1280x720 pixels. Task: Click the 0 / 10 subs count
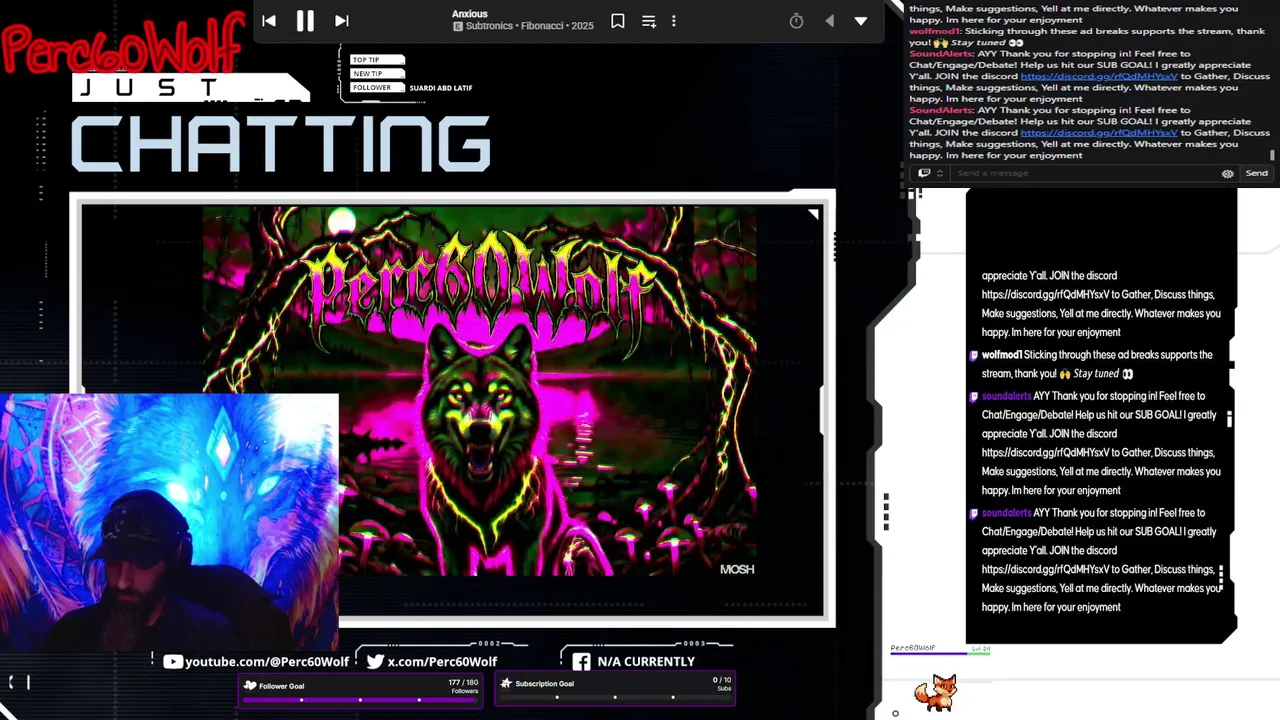coord(722,680)
